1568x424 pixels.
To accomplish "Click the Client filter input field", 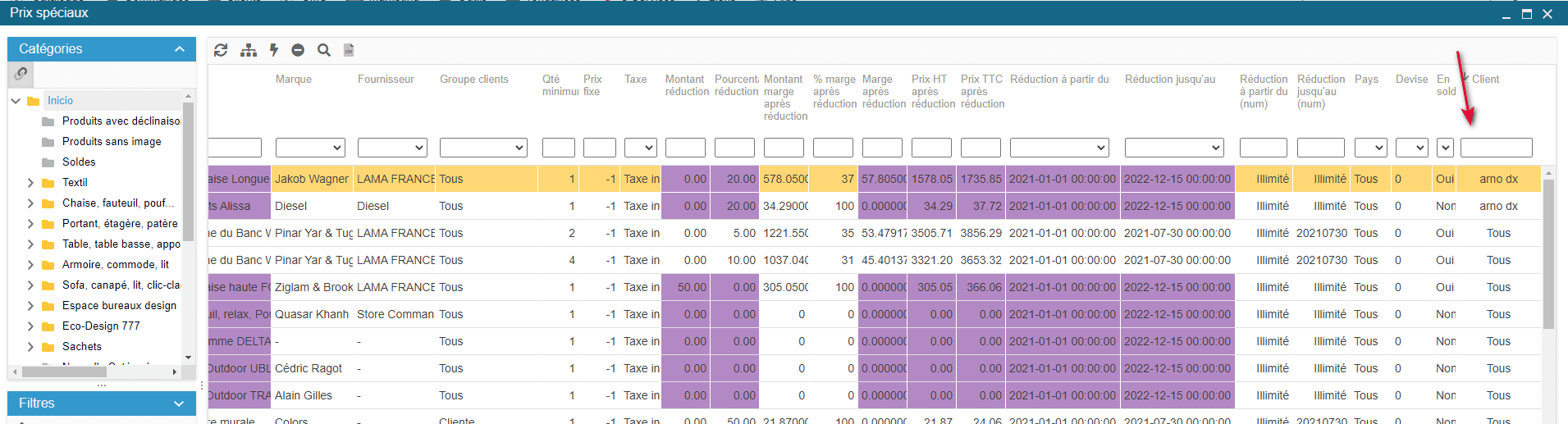I will coord(1496,148).
